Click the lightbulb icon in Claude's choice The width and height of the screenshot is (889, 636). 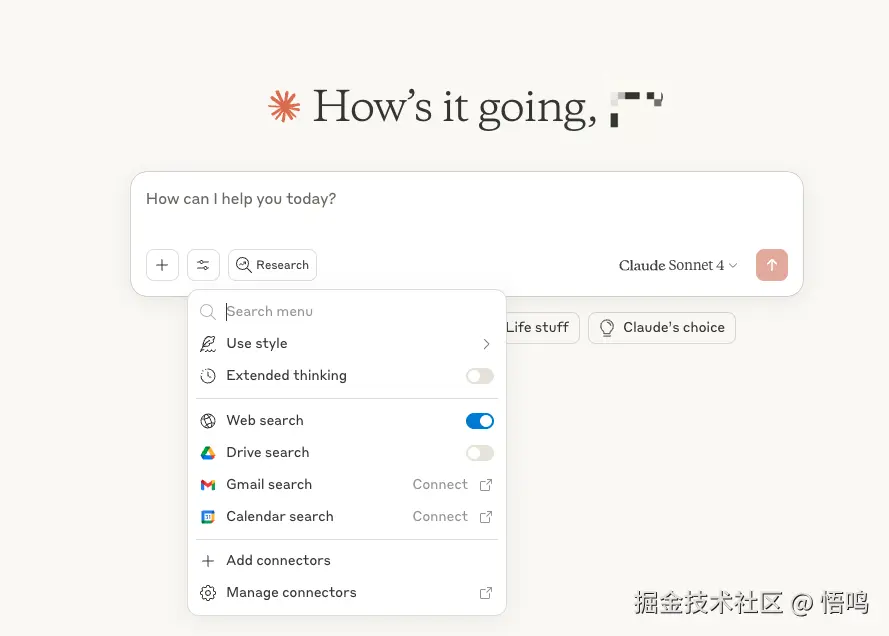pos(607,328)
